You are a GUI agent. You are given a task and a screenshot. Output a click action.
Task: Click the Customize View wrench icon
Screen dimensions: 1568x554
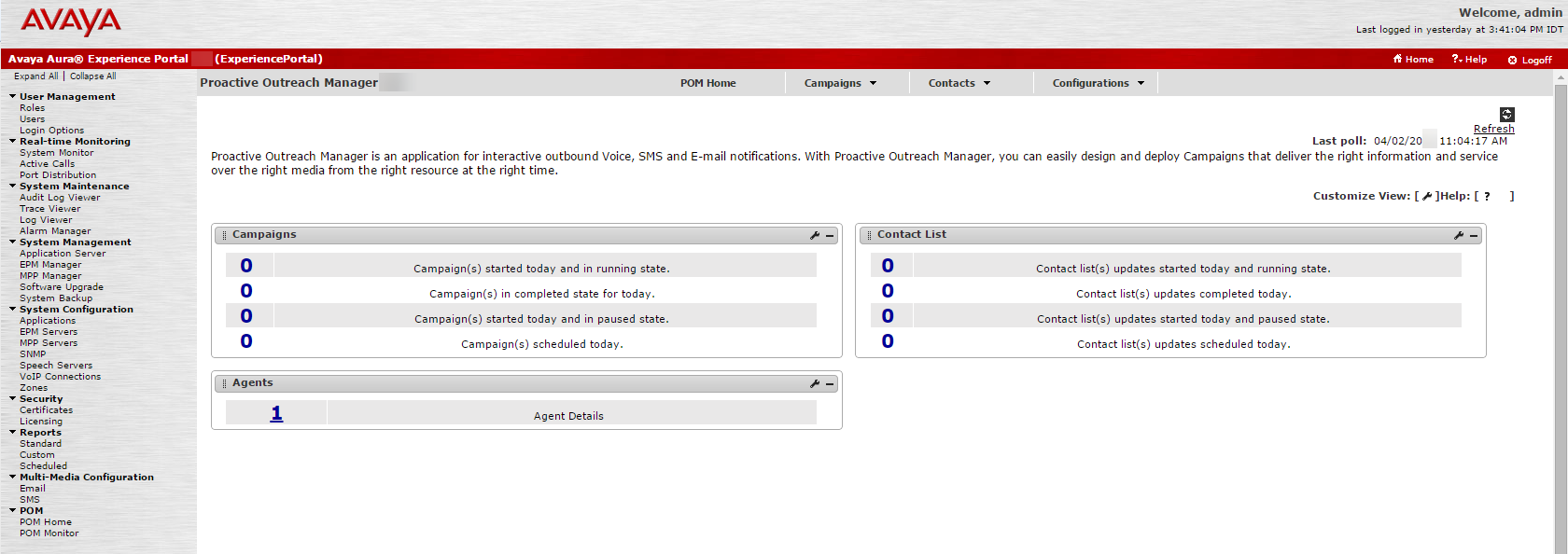point(1427,196)
